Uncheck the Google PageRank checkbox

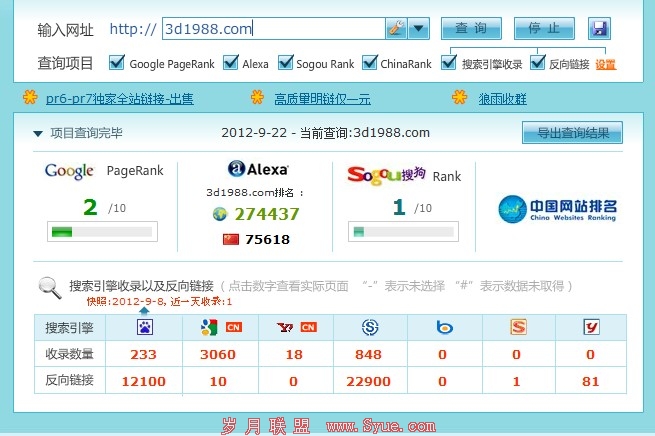point(117,63)
